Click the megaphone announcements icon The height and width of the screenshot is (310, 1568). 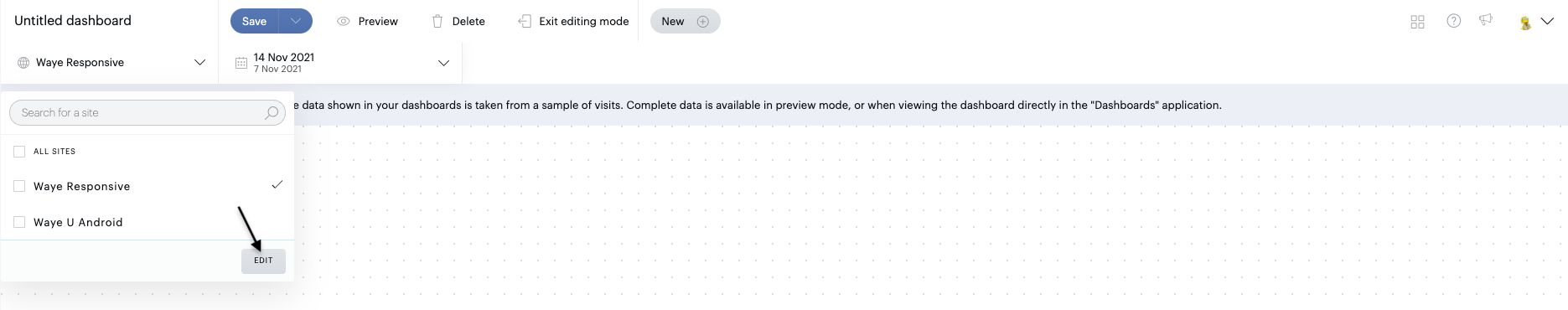pos(1486,20)
